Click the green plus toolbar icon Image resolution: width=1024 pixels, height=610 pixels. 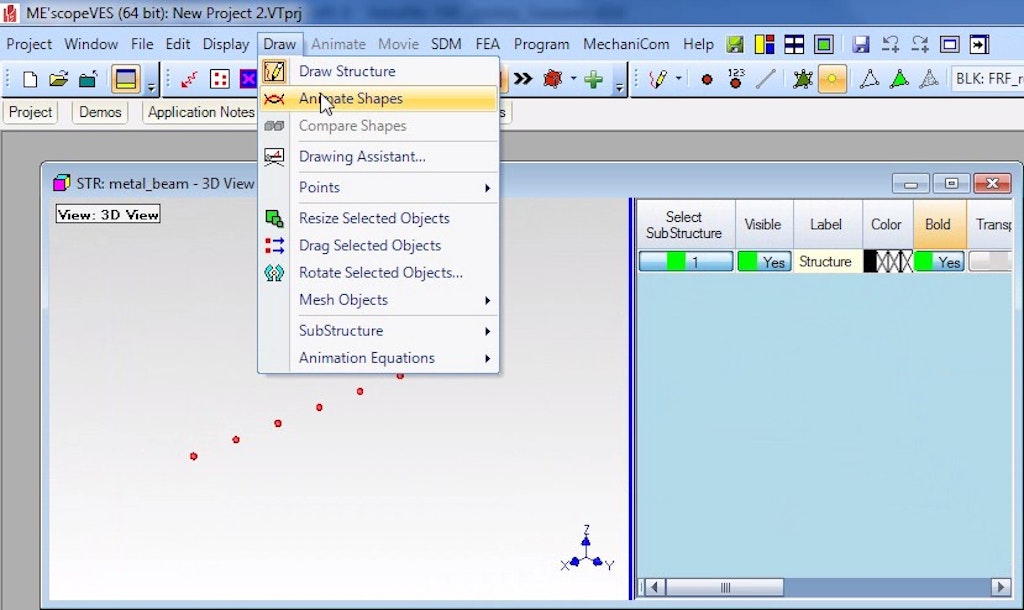(593, 80)
